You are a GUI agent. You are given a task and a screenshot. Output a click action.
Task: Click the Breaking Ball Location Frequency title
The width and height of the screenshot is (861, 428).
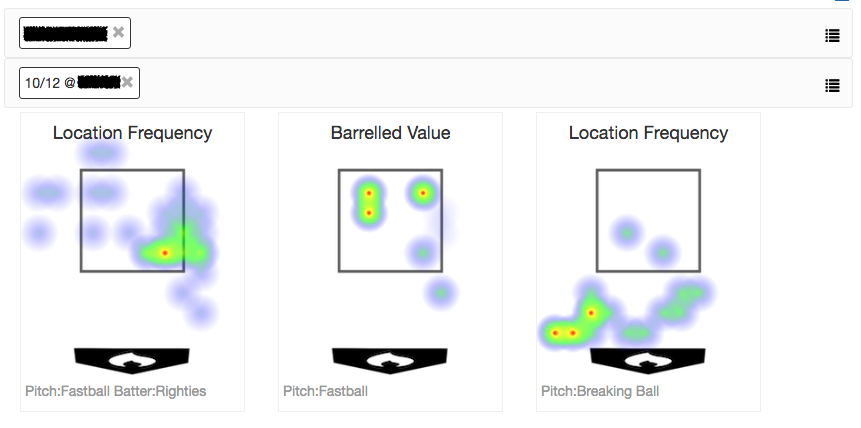point(648,133)
